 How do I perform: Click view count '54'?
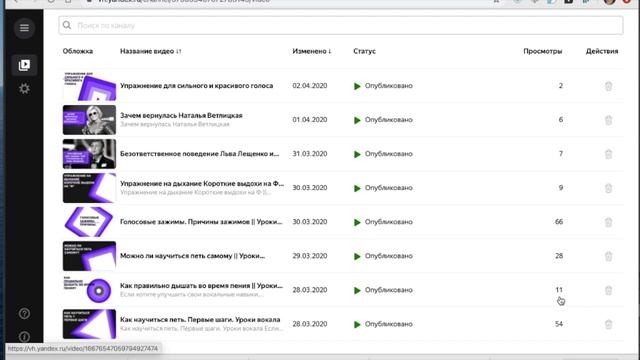coord(559,324)
